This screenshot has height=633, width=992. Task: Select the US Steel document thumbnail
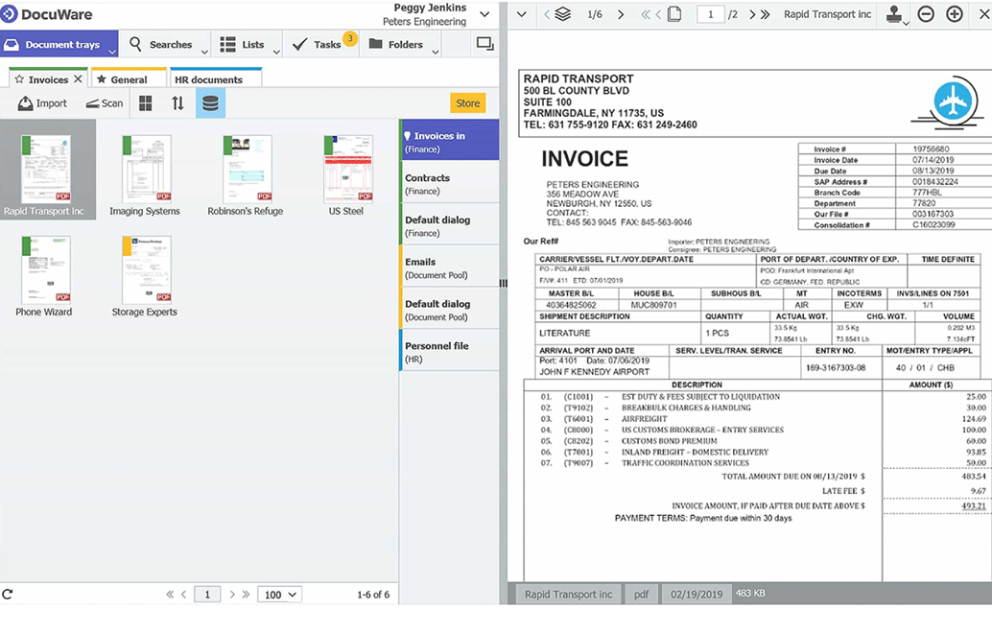point(348,169)
